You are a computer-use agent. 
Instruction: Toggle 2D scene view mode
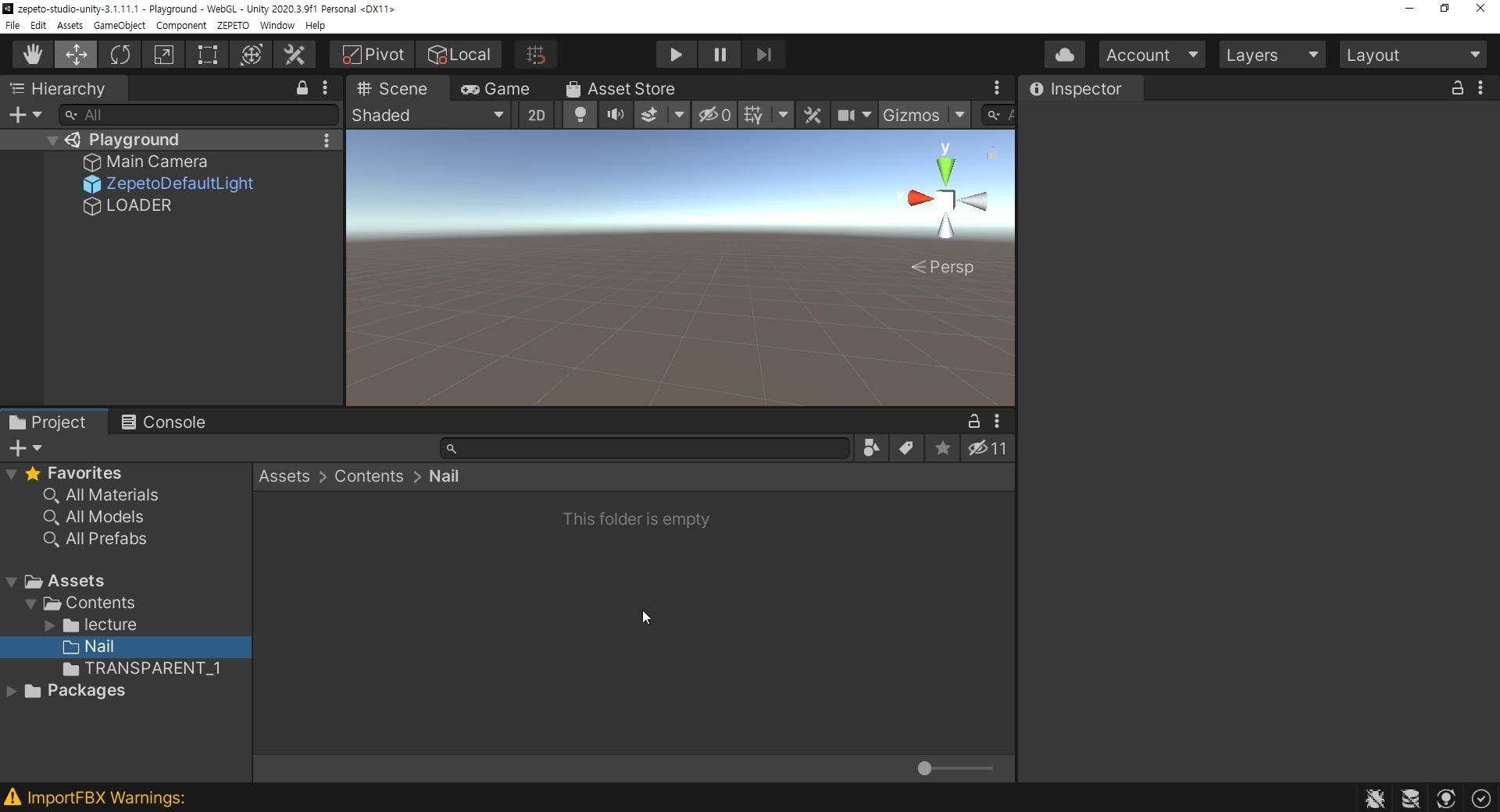point(536,115)
